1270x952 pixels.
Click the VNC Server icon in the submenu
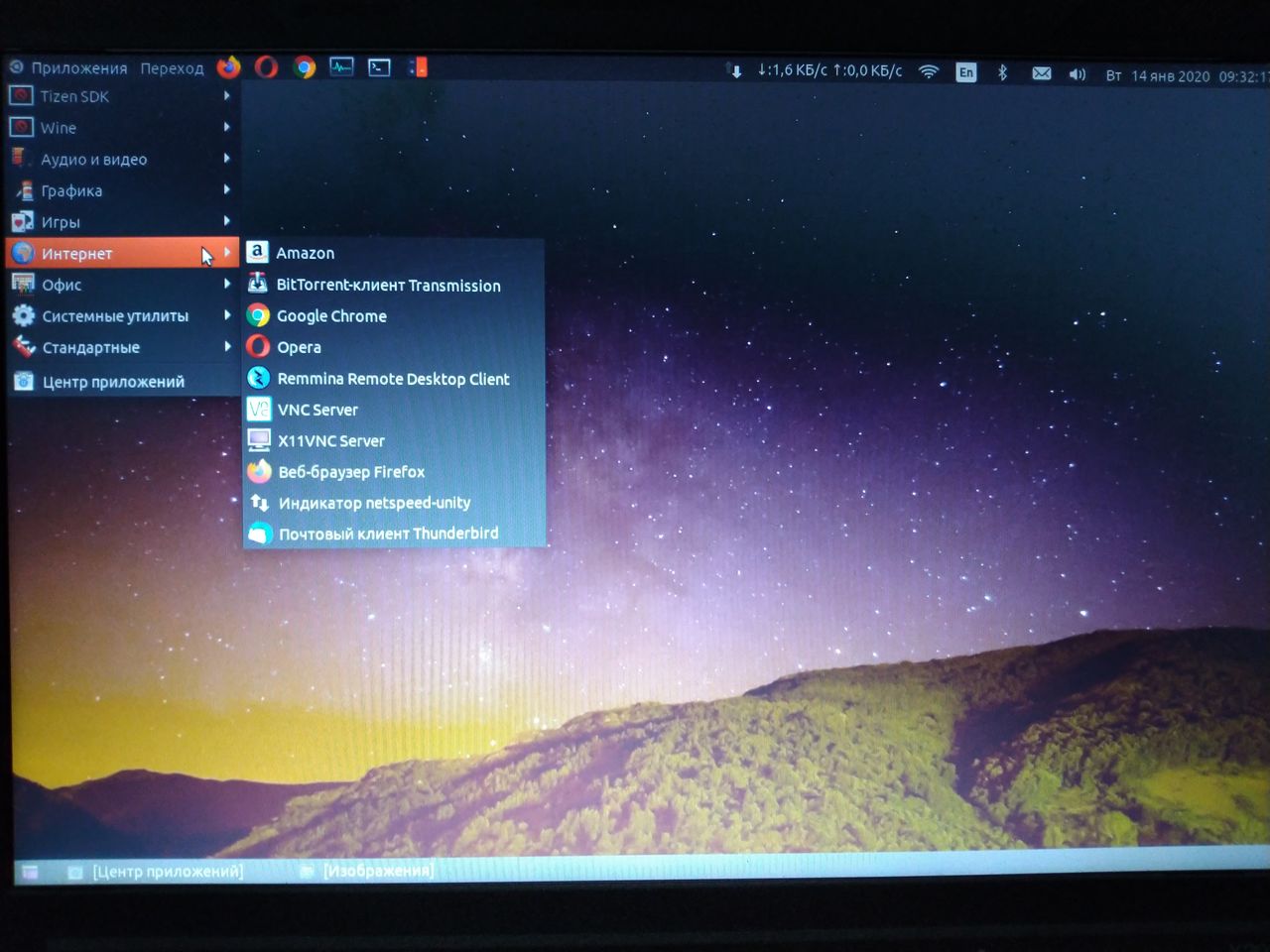click(259, 409)
